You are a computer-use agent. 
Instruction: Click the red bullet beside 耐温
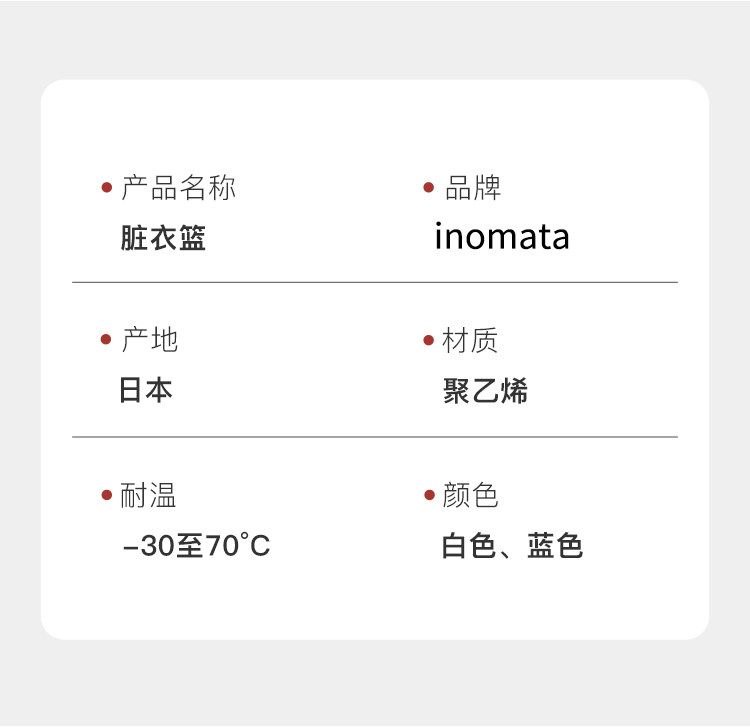pos(107,495)
